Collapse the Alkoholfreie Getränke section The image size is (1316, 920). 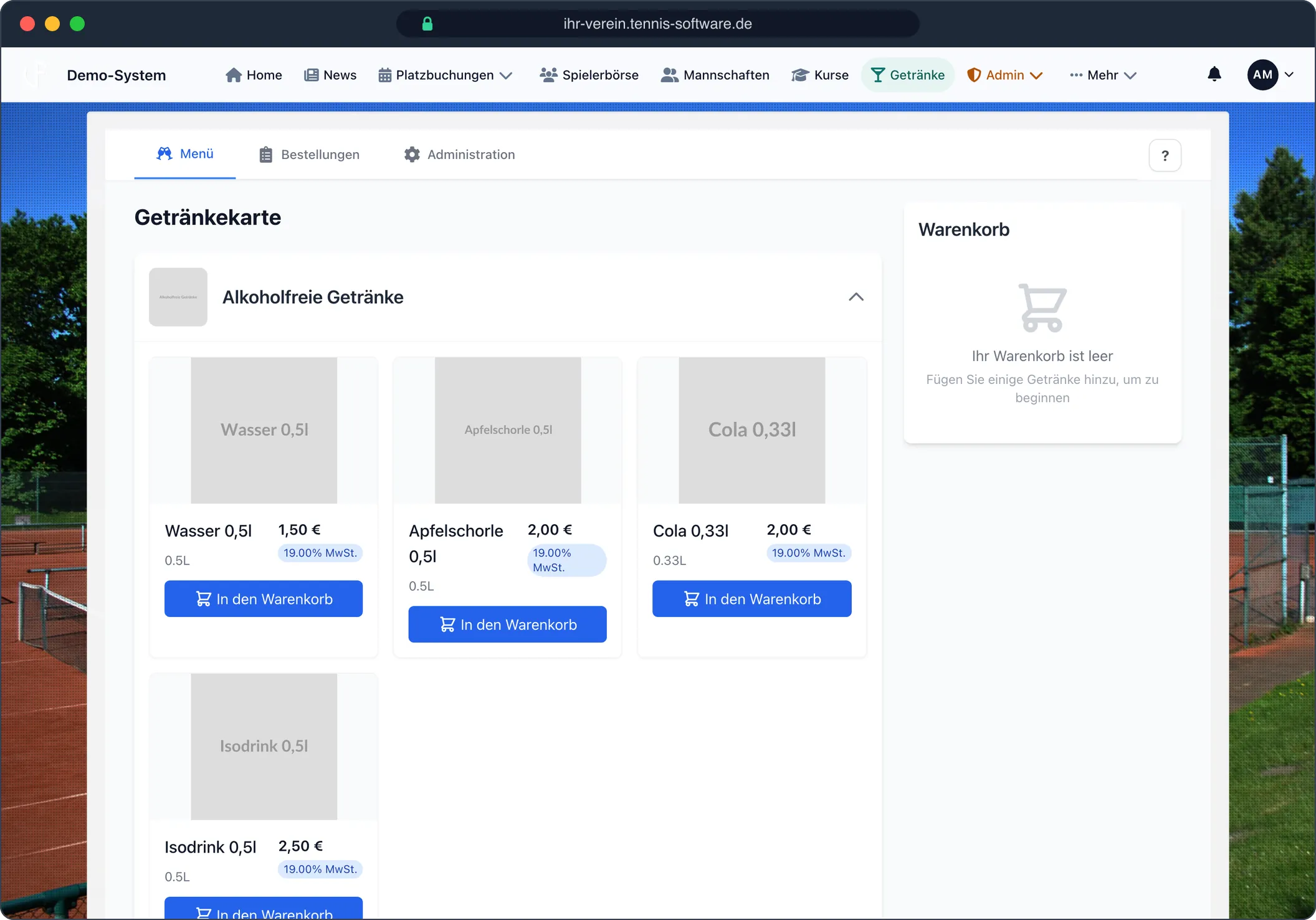(x=856, y=297)
